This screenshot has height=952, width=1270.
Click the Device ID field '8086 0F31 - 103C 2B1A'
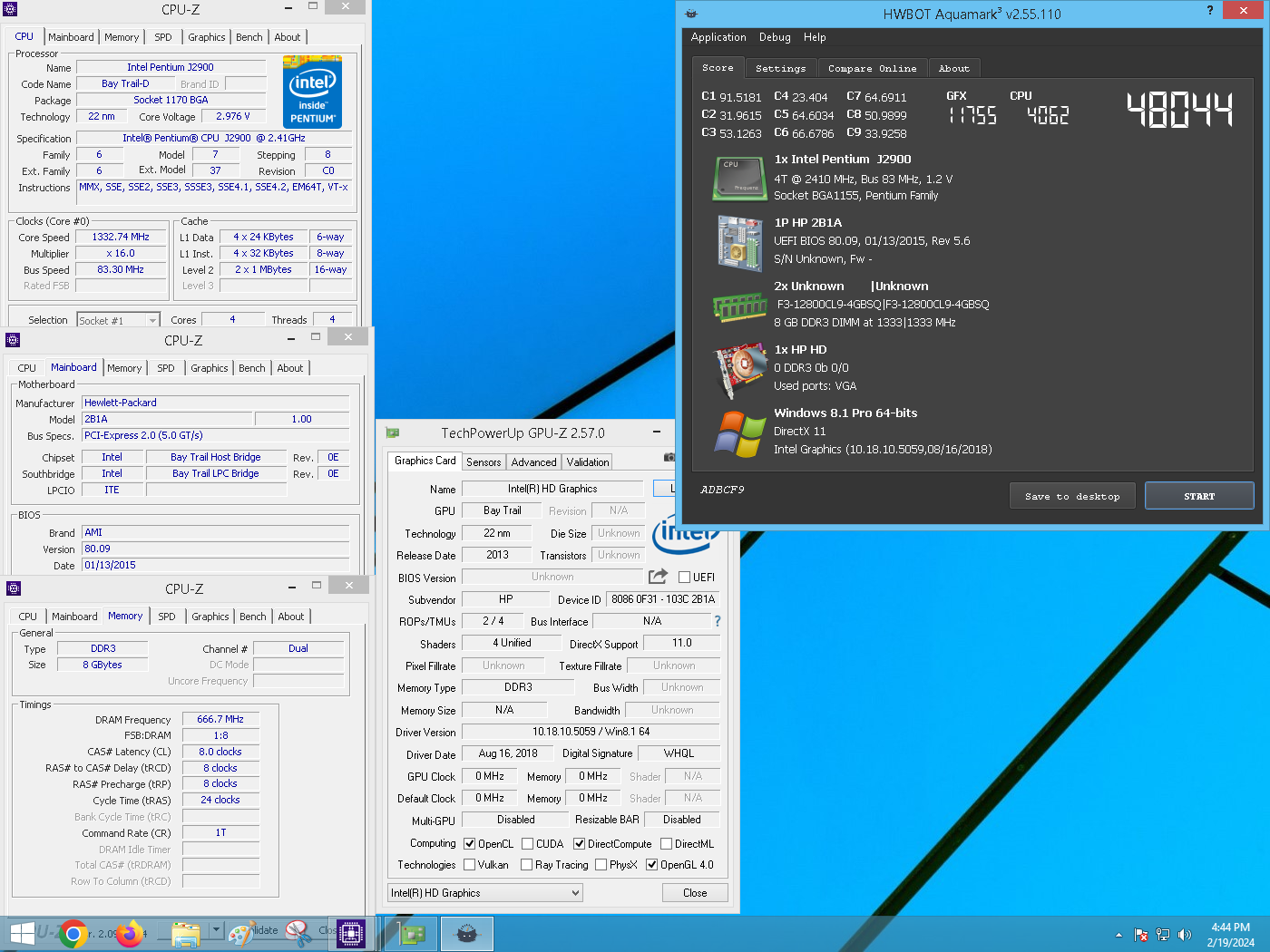point(663,599)
